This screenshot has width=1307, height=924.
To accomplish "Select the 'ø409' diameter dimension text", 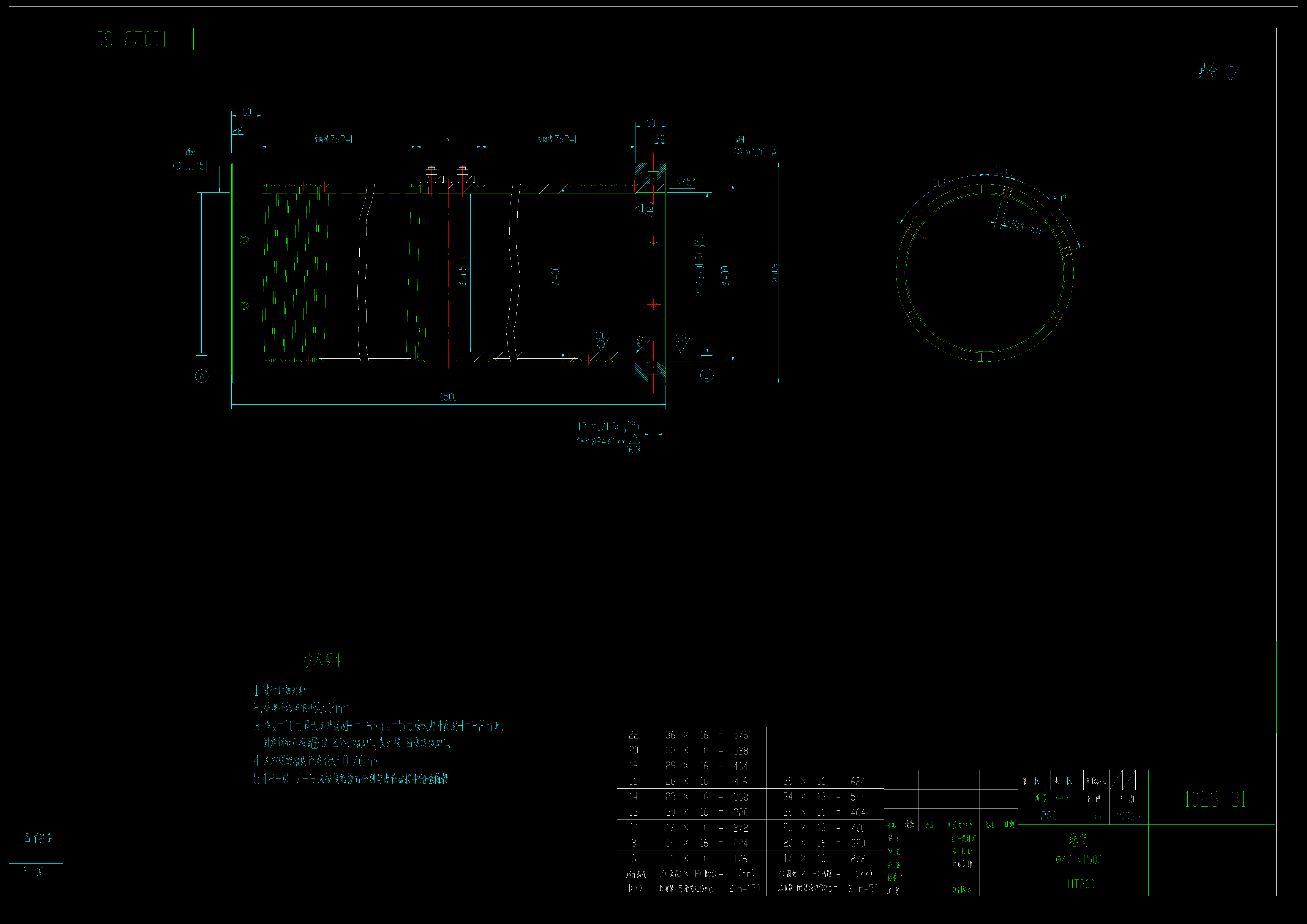I will [725, 276].
